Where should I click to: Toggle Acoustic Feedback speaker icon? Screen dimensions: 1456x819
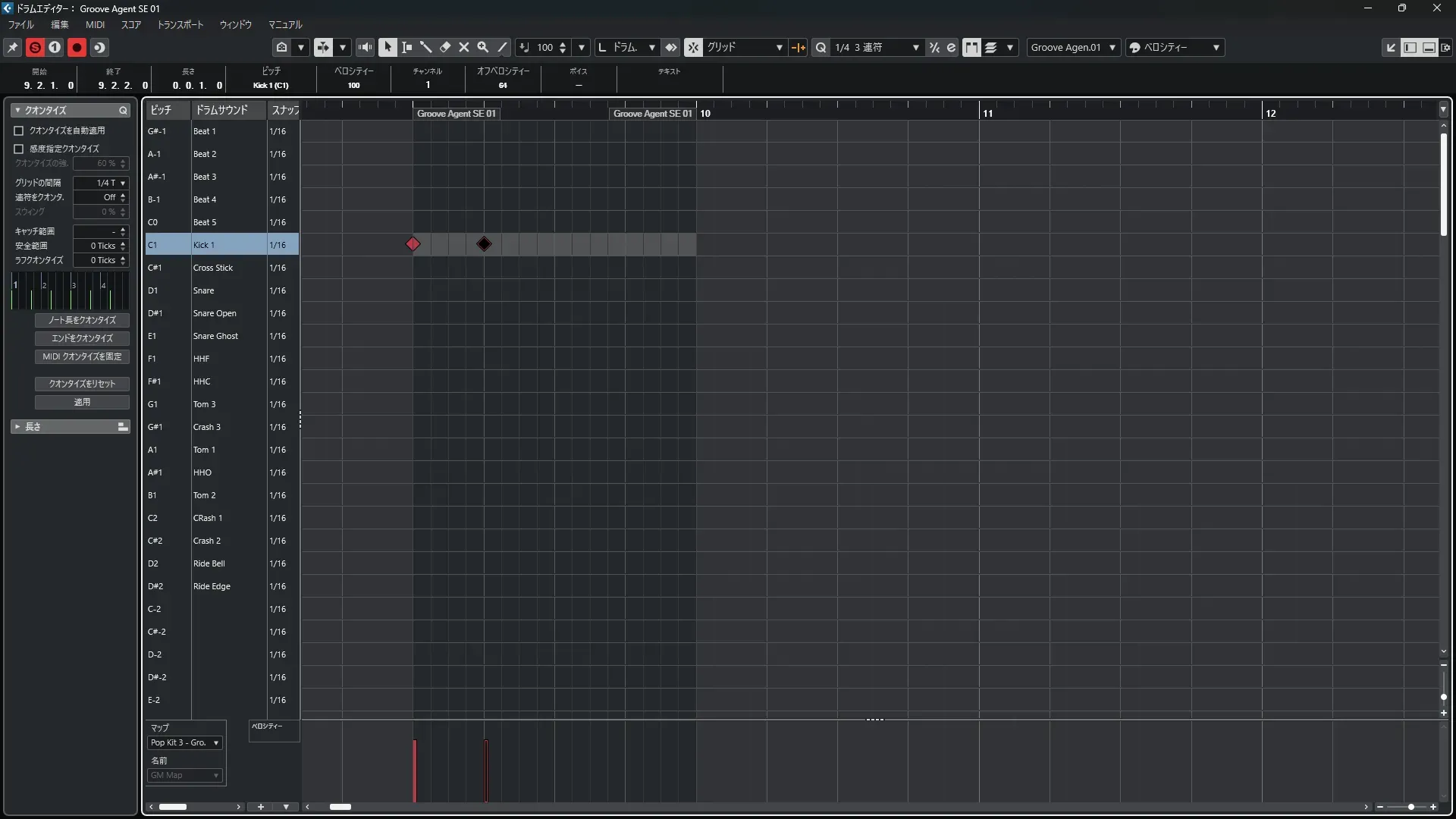click(365, 47)
